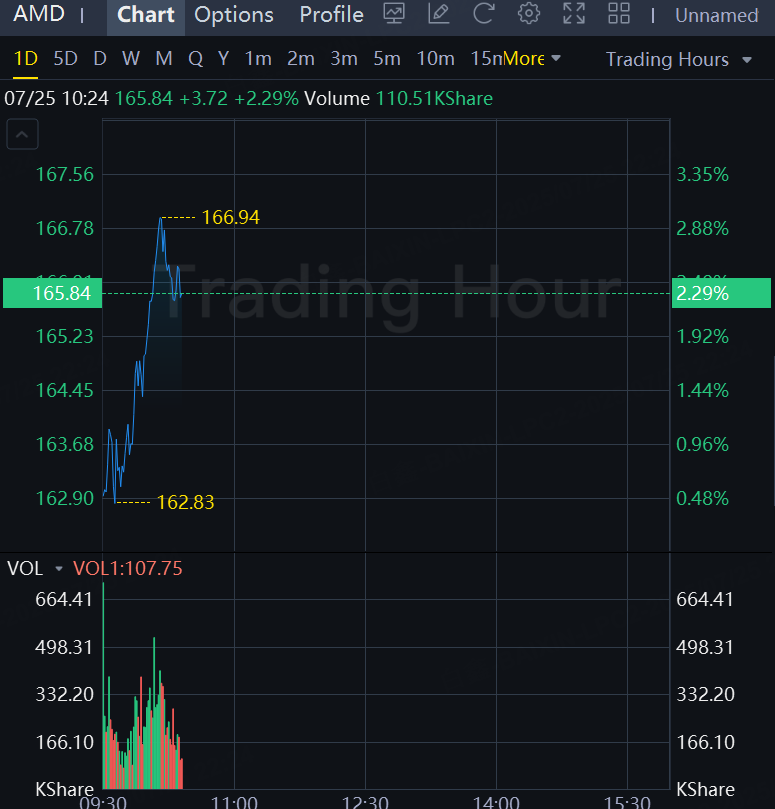Screen dimensions: 775x809
Task: Open the Profile tab
Action: click(x=331, y=15)
